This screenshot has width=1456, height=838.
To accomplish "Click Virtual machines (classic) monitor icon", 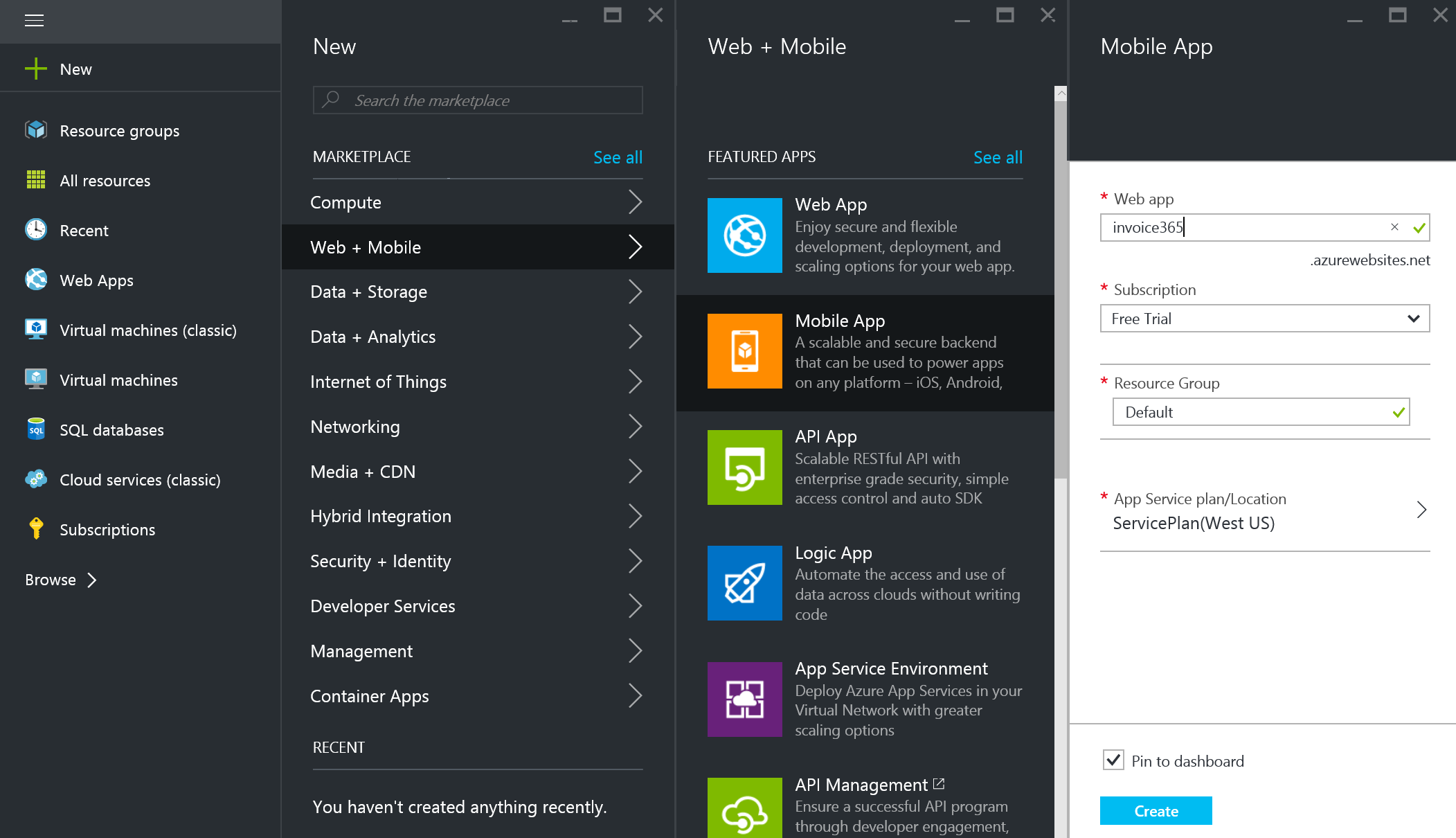I will (x=36, y=330).
